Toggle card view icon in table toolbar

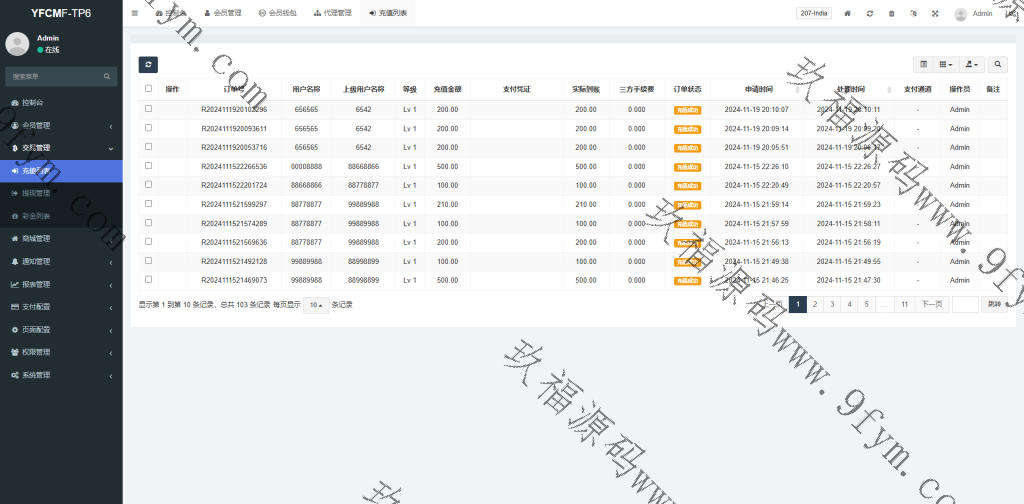(x=923, y=65)
